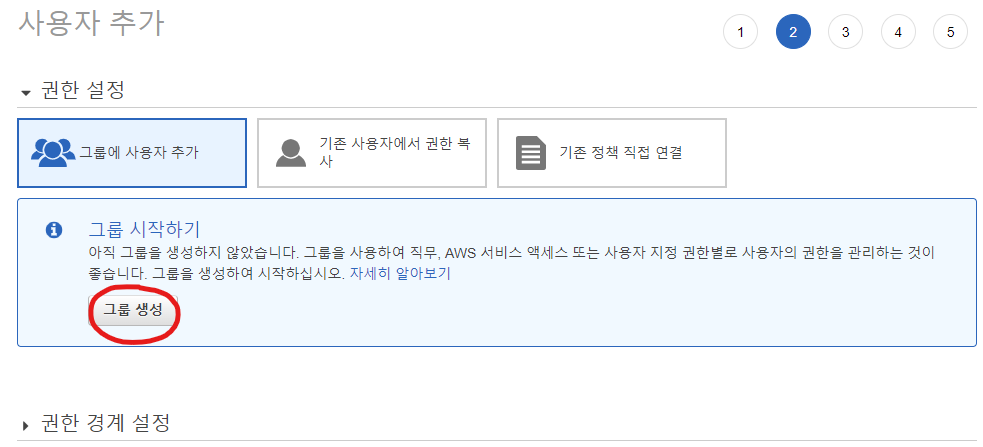
Task: Click the 권한 설정 heading label
Action: 83,90
